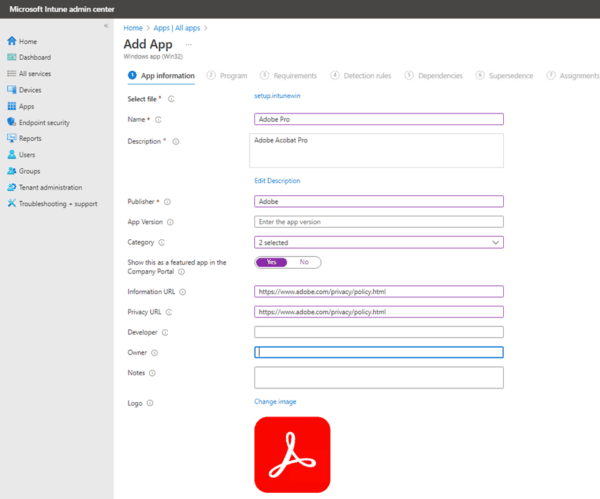Click the Tenant administration sidebar label
This screenshot has height=499, width=600.
(51, 188)
